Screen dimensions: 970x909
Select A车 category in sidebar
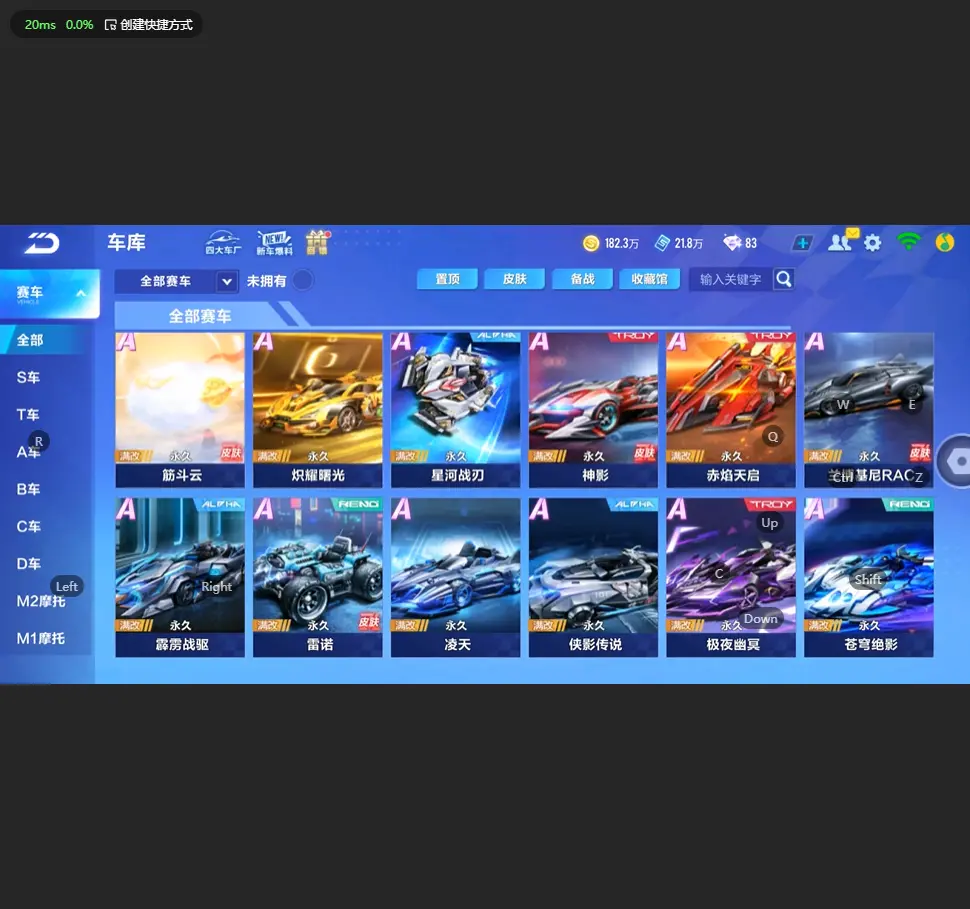point(28,452)
